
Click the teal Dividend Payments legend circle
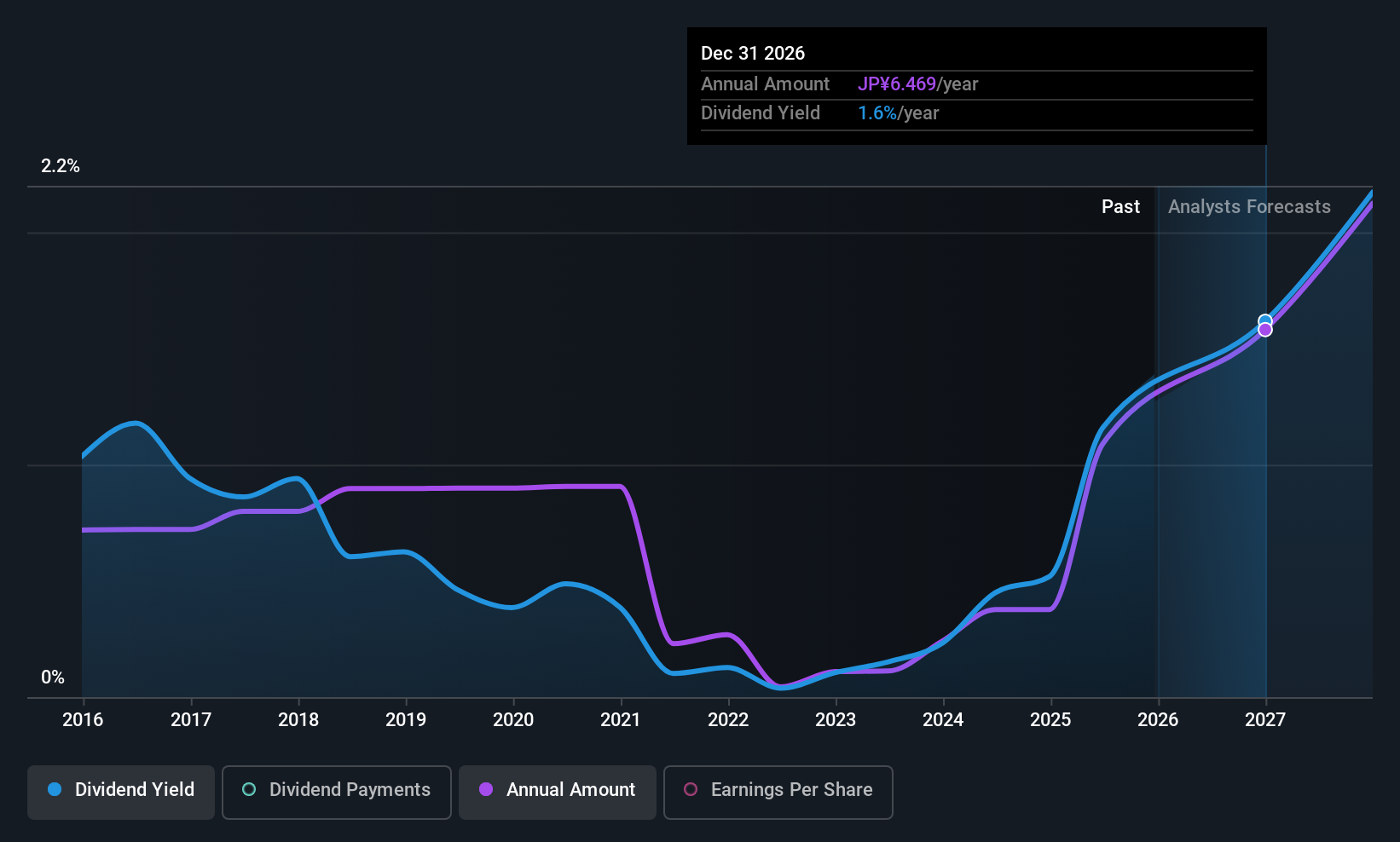[249, 790]
